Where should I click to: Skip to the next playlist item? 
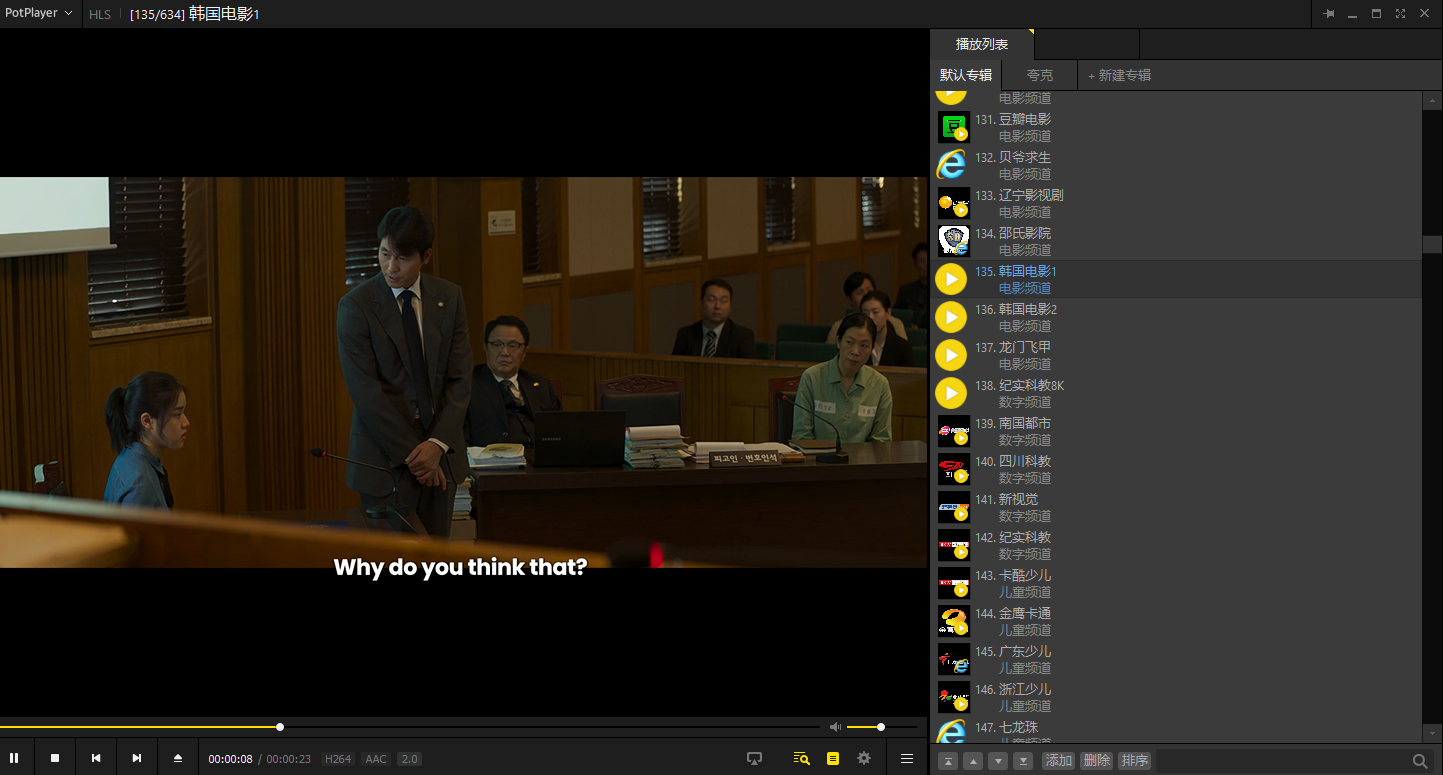[137, 758]
